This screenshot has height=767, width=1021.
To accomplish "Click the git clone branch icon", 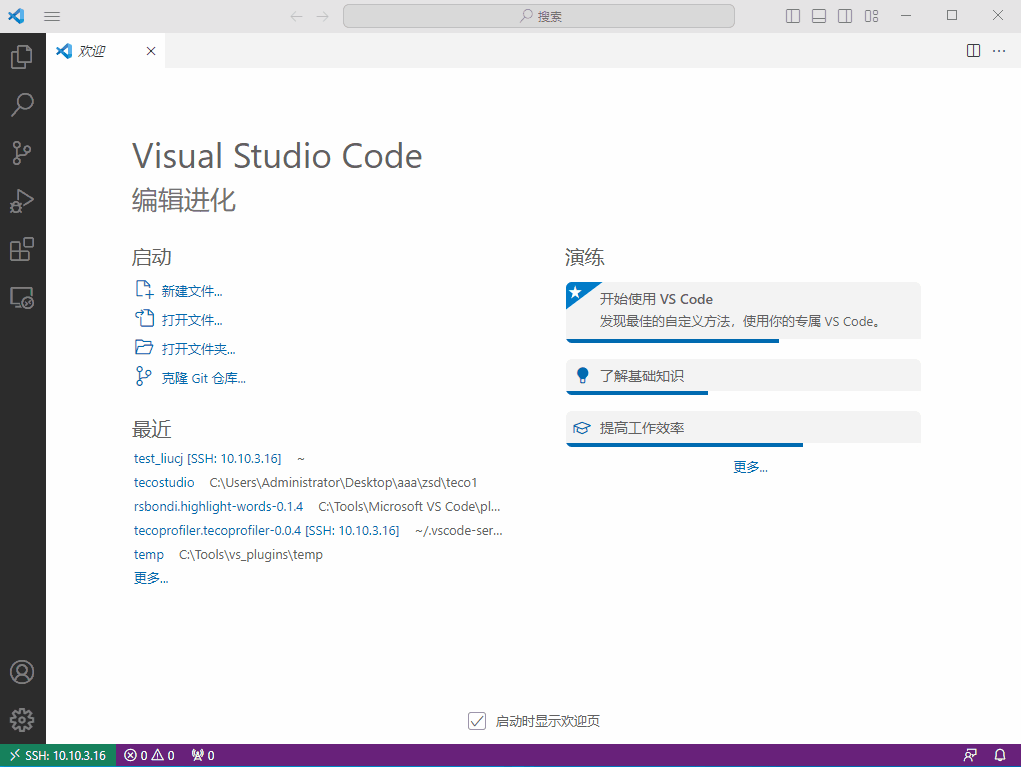I will click(x=143, y=376).
